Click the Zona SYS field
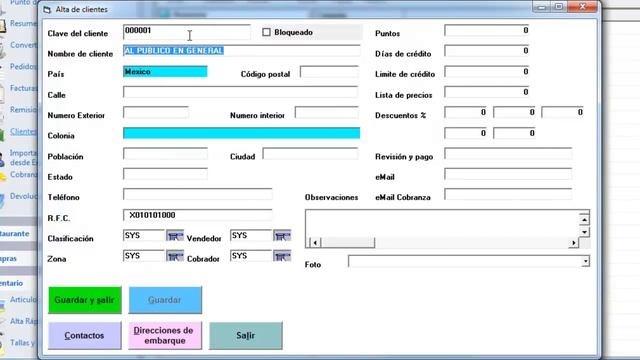 pyautogui.click(x=144, y=256)
